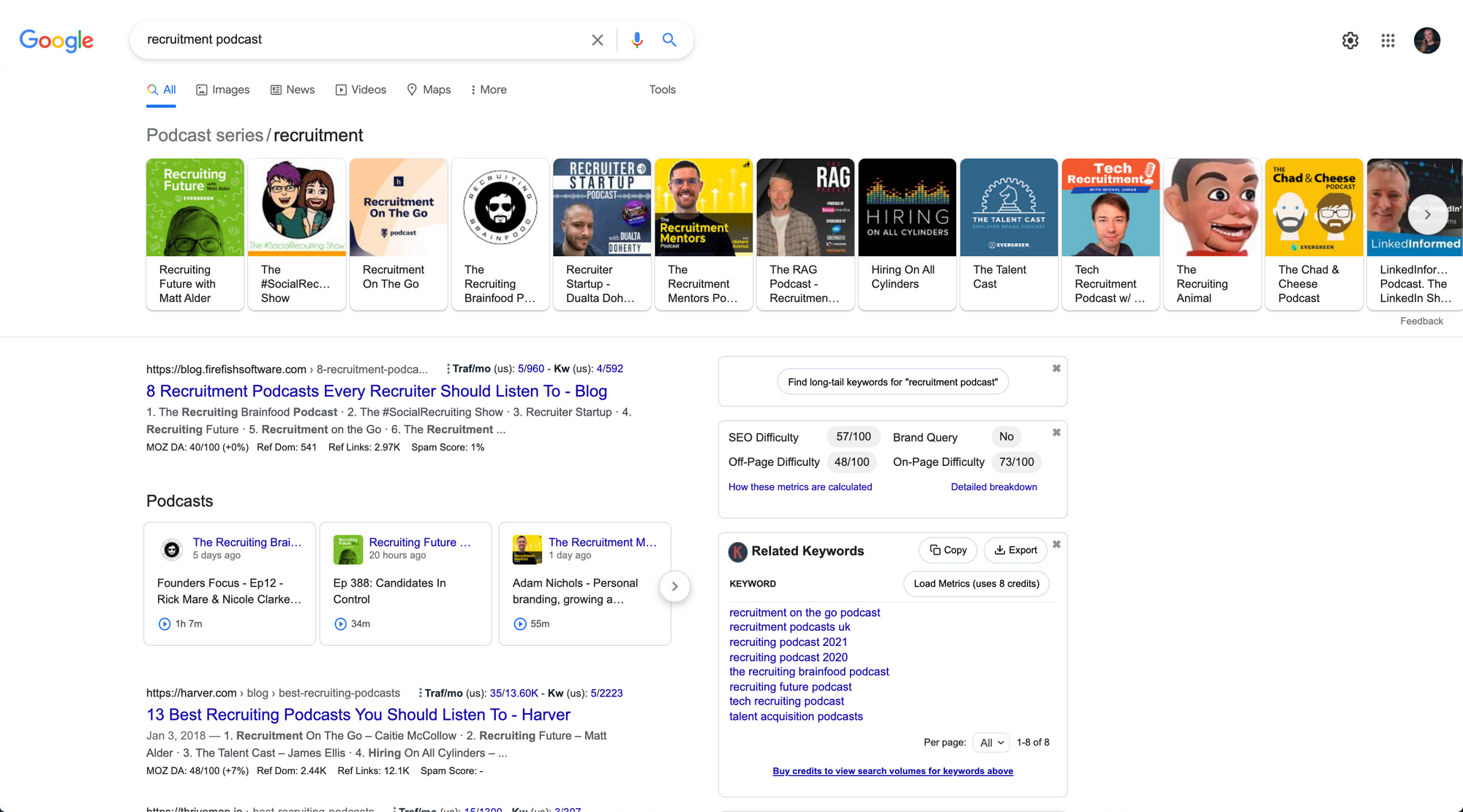1463x812 pixels.
Task: Click the Google logo
Action: click(x=56, y=40)
